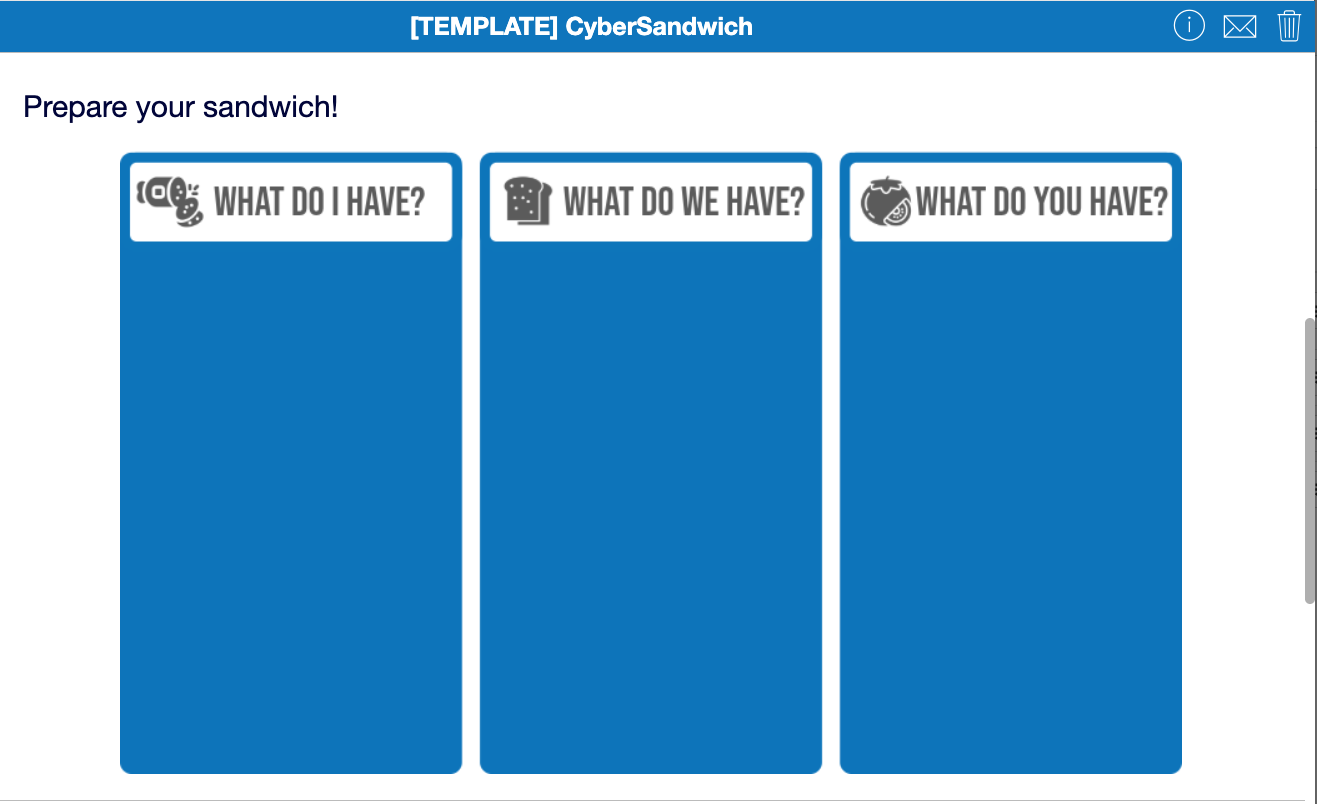Click the bread slice icon
1317x804 pixels.
(x=527, y=201)
